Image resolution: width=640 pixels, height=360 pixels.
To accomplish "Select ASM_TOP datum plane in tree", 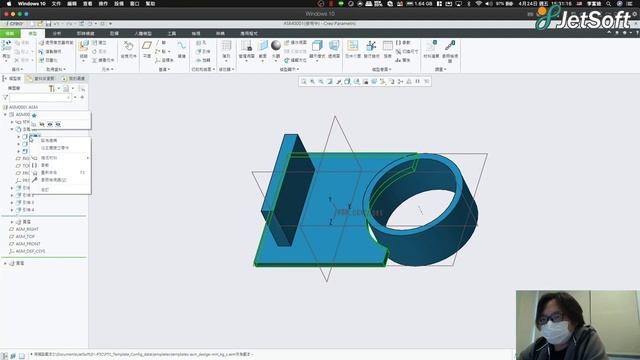I will (x=25, y=237).
